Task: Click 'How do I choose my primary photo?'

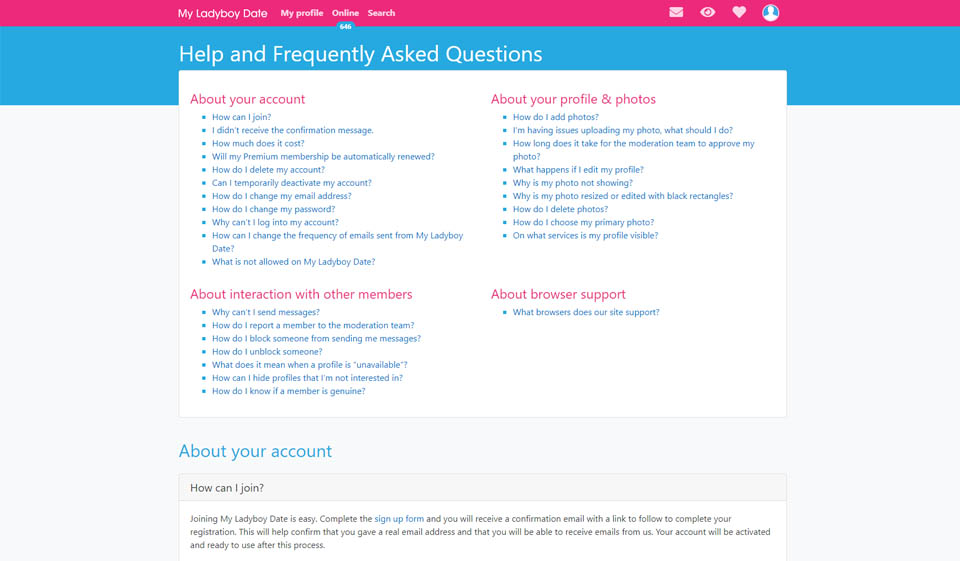Action: pos(583,223)
